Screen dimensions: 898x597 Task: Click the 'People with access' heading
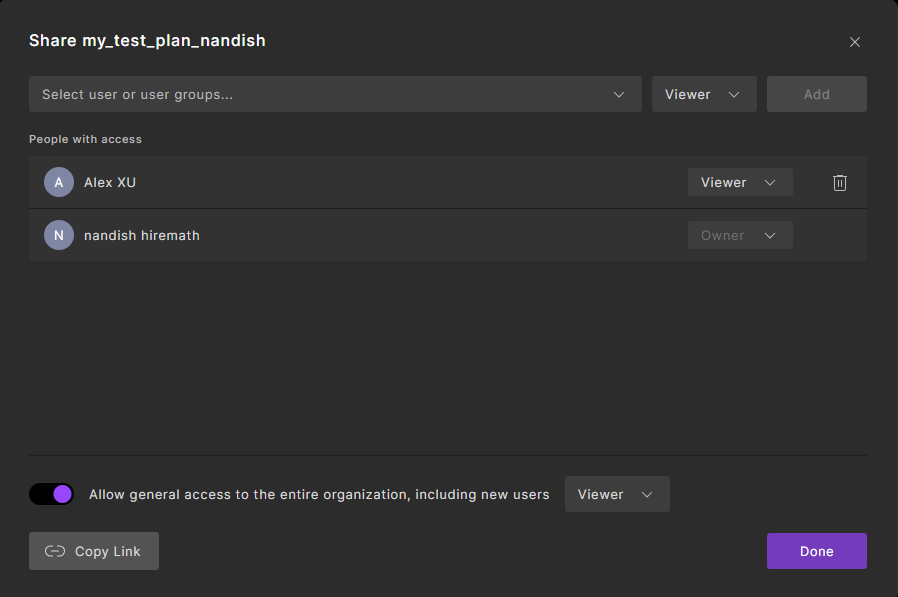(x=85, y=139)
